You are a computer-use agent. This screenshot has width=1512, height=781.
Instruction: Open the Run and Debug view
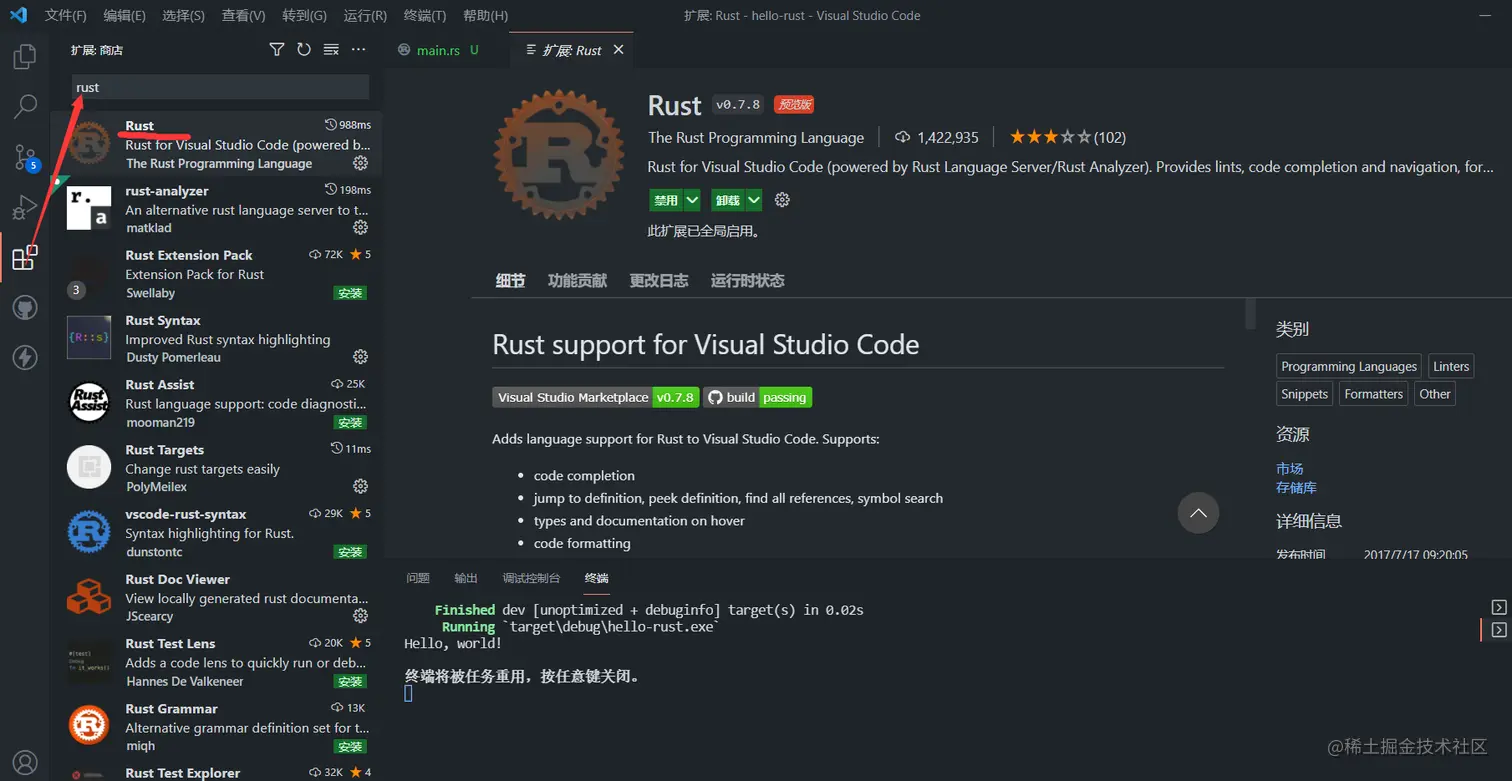tap(25, 207)
